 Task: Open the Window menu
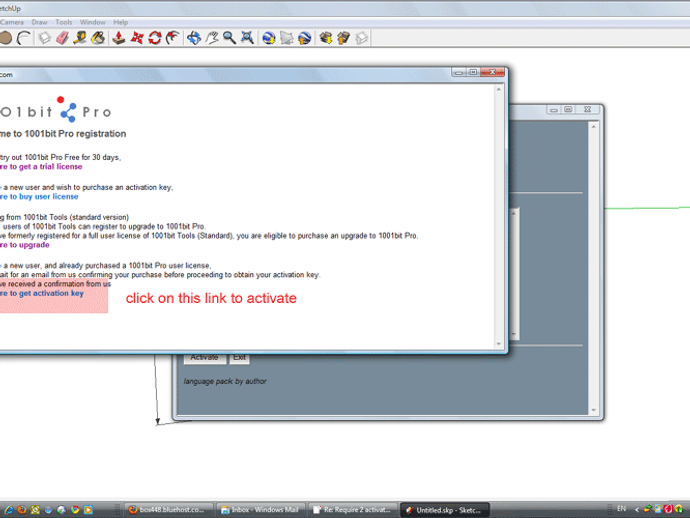[92, 22]
